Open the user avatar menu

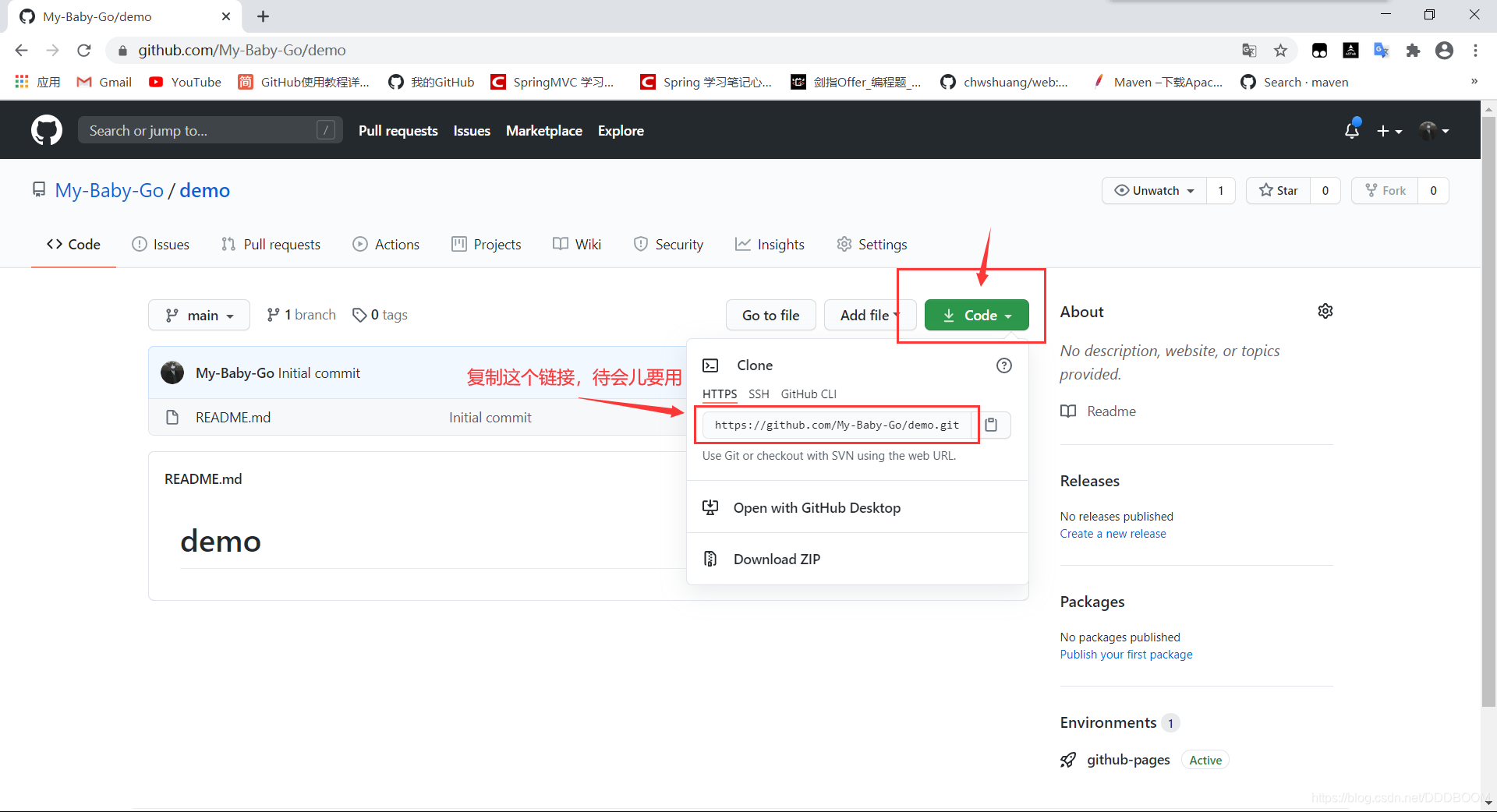click(1434, 131)
